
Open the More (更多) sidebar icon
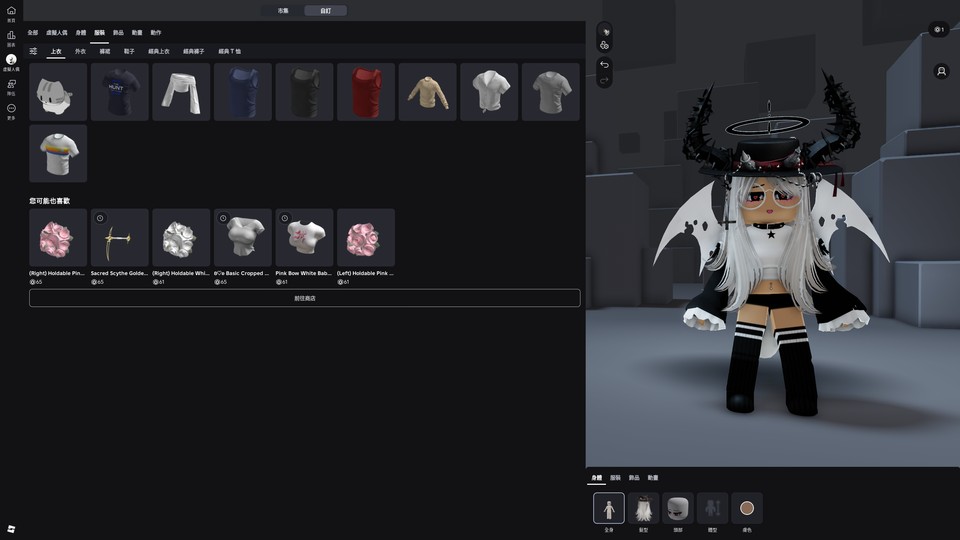point(11,110)
